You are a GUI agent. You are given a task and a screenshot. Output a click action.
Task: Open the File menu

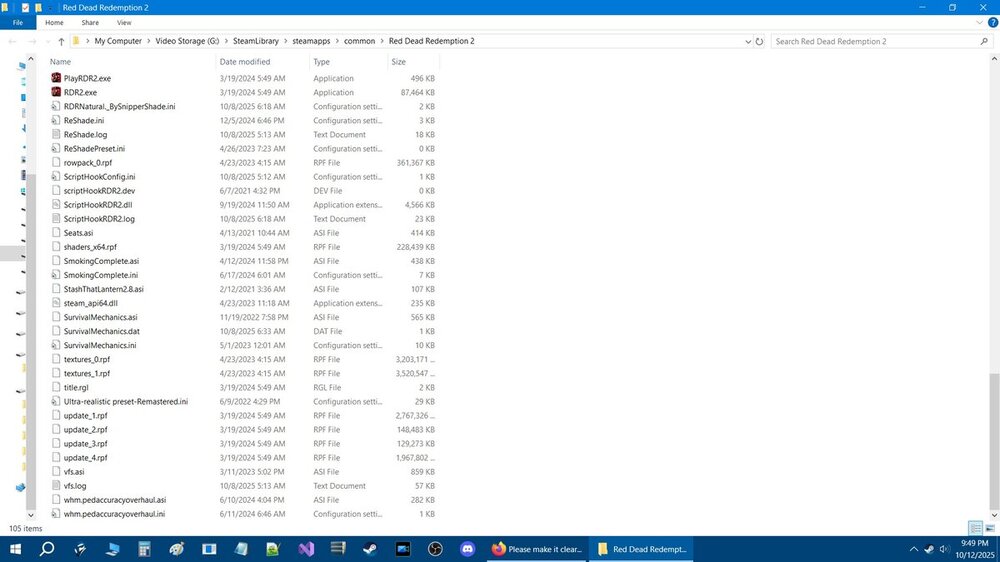[18, 22]
